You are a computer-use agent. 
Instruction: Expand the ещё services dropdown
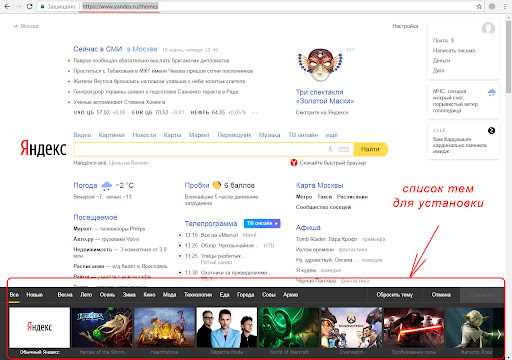[331, 135]
